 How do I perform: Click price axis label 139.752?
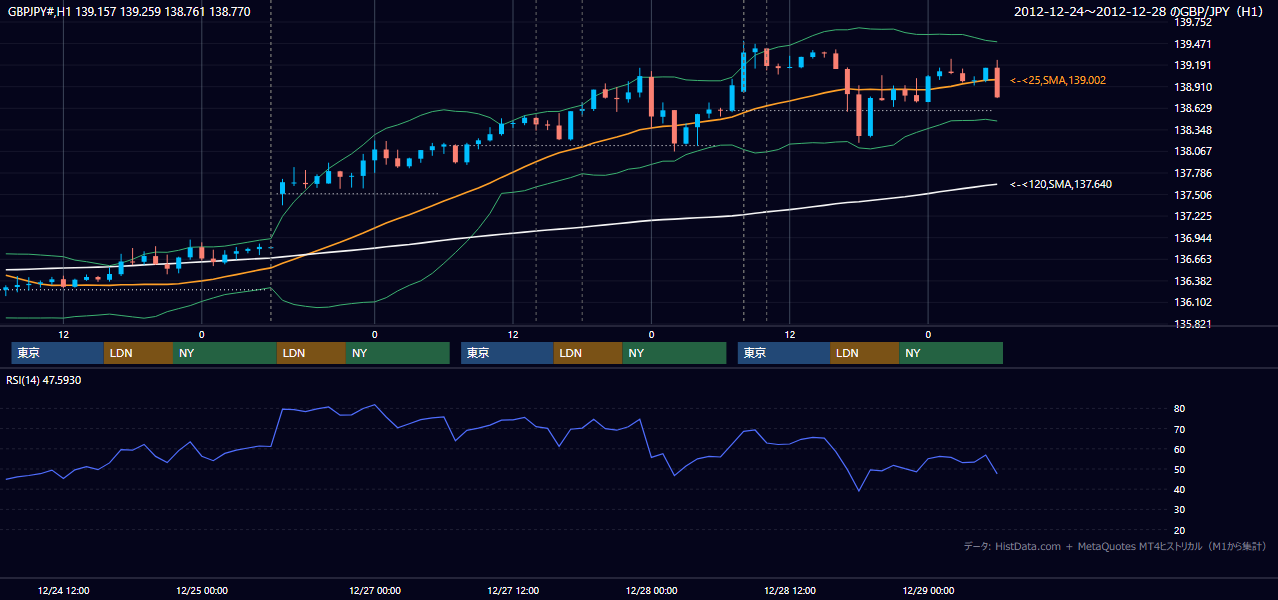pyautogui.click(x=1193, y=22)
